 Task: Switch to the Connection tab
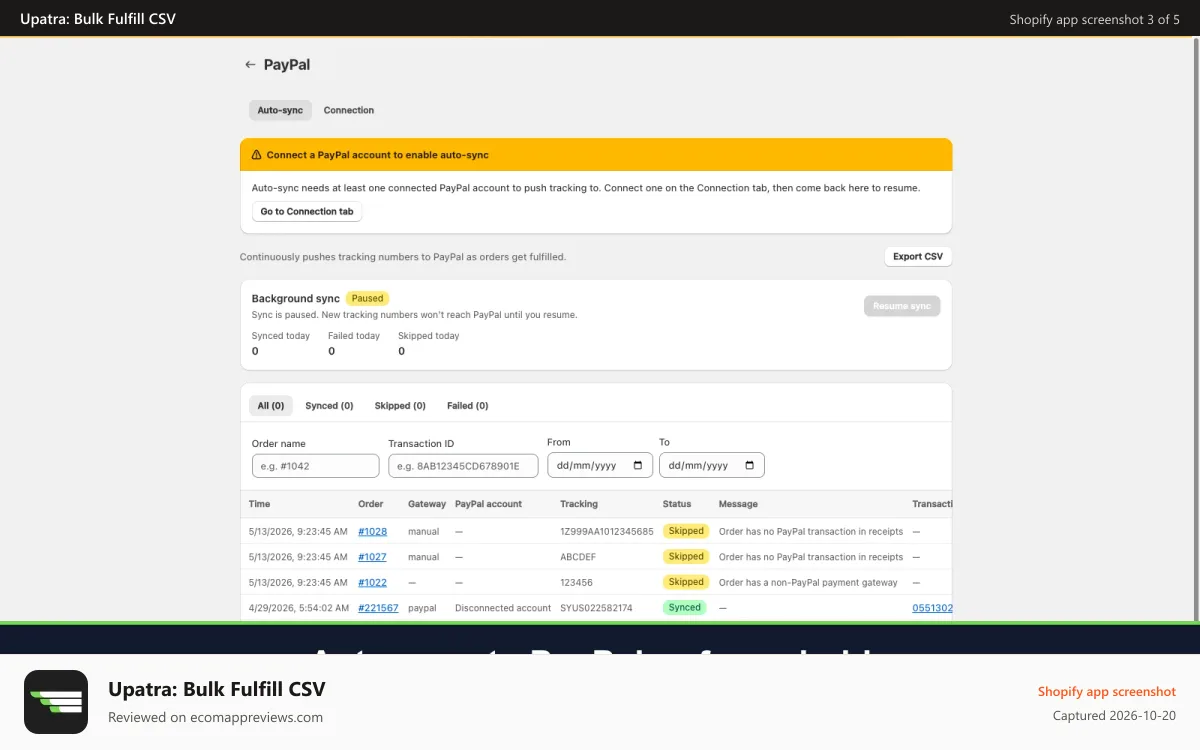(349, 110)
